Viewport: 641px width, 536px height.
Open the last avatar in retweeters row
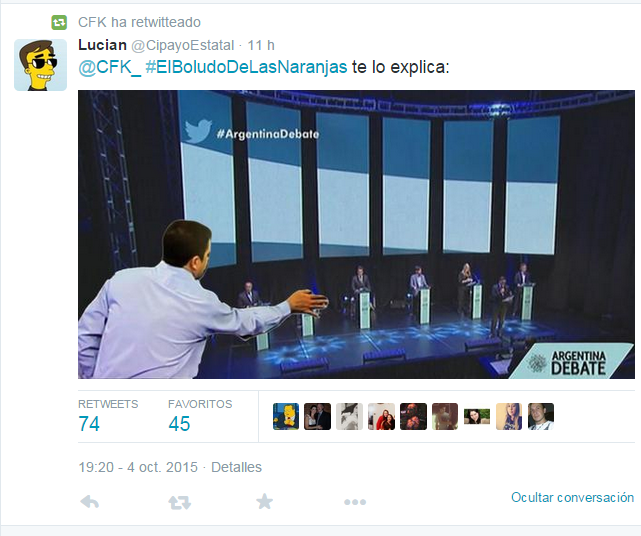click(540, 416)
